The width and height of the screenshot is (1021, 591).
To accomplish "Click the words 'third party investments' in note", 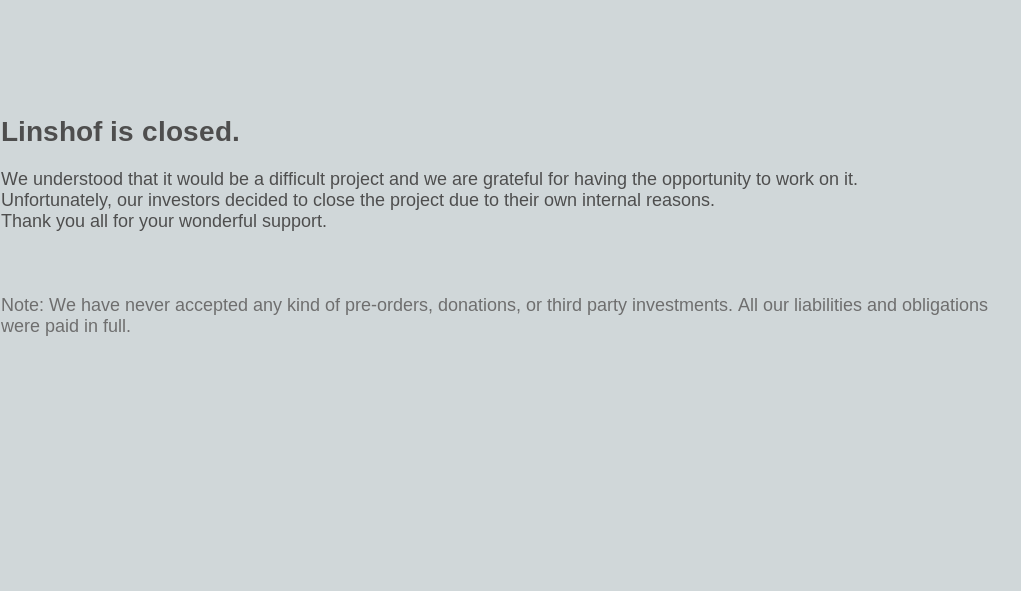I will click(638, 305).
